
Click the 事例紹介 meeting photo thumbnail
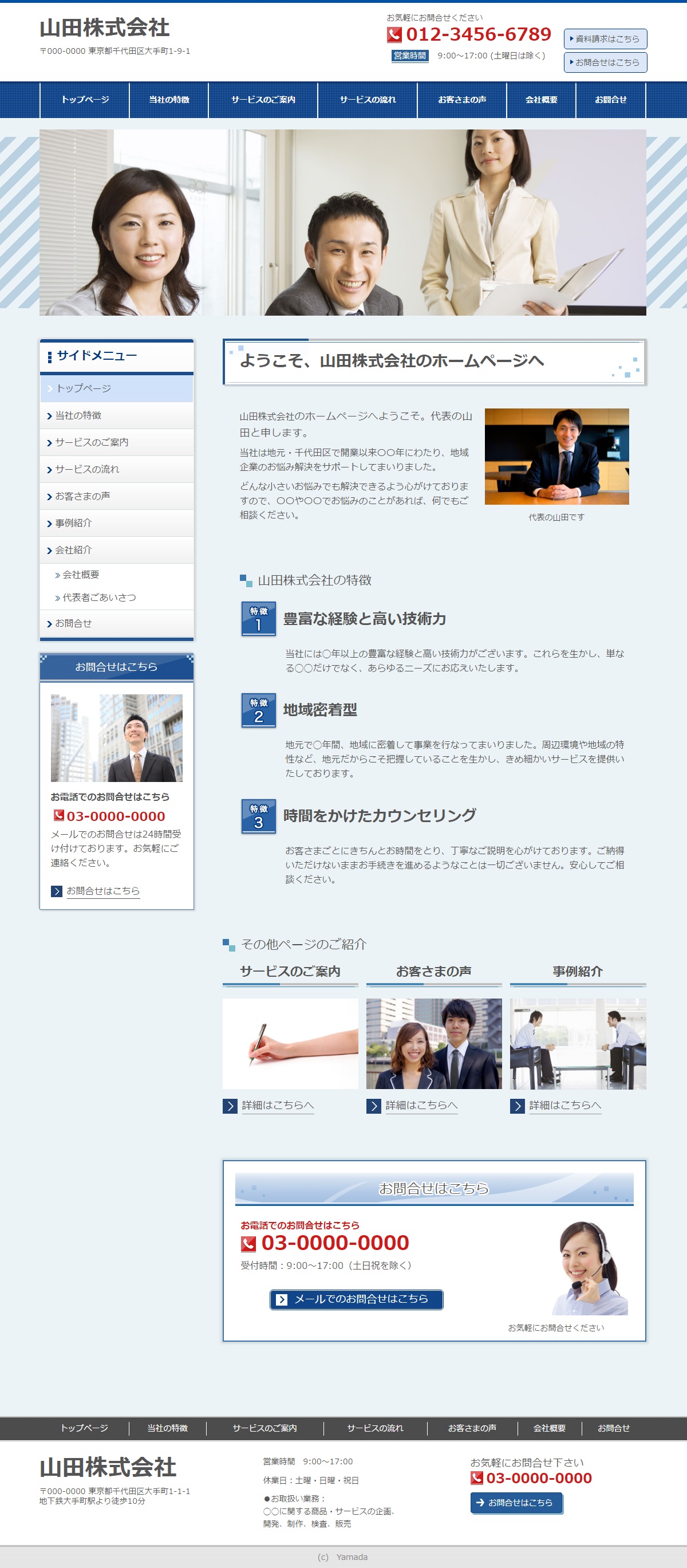[578, 1043]
